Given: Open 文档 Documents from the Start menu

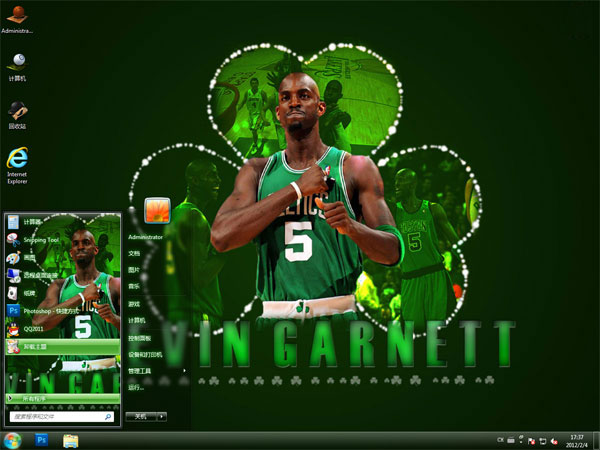Looking at the screenshot, I should tap(134, 253).
